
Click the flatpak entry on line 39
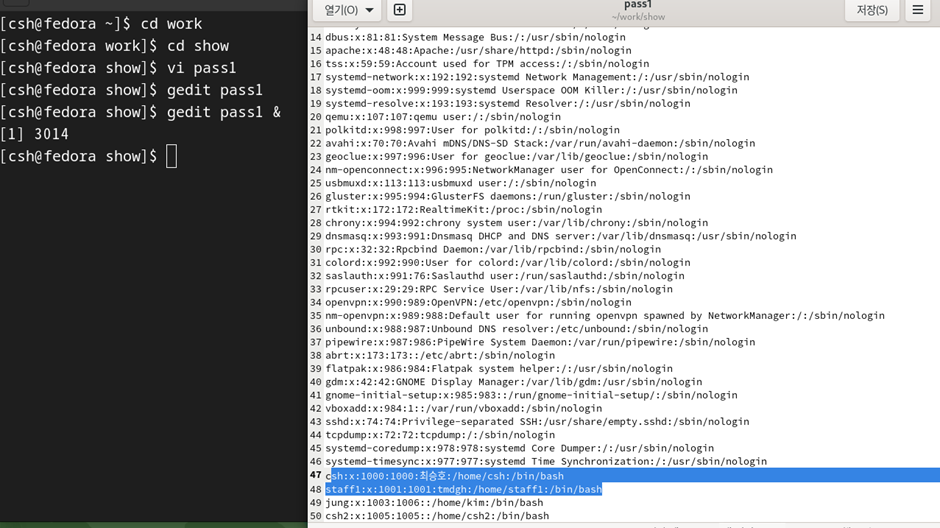[x=499, y=368]
